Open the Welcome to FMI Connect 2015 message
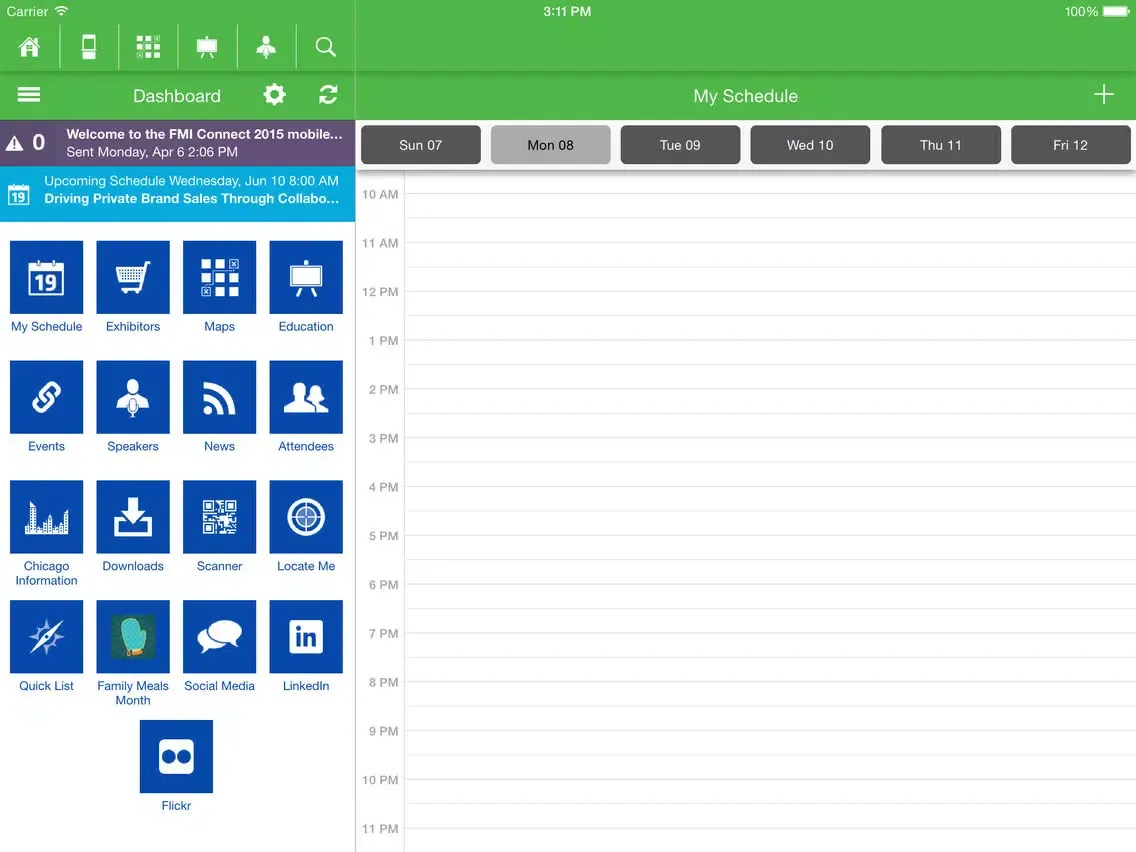The height and width of the screenshot is (852, 1136). [178, 143]
